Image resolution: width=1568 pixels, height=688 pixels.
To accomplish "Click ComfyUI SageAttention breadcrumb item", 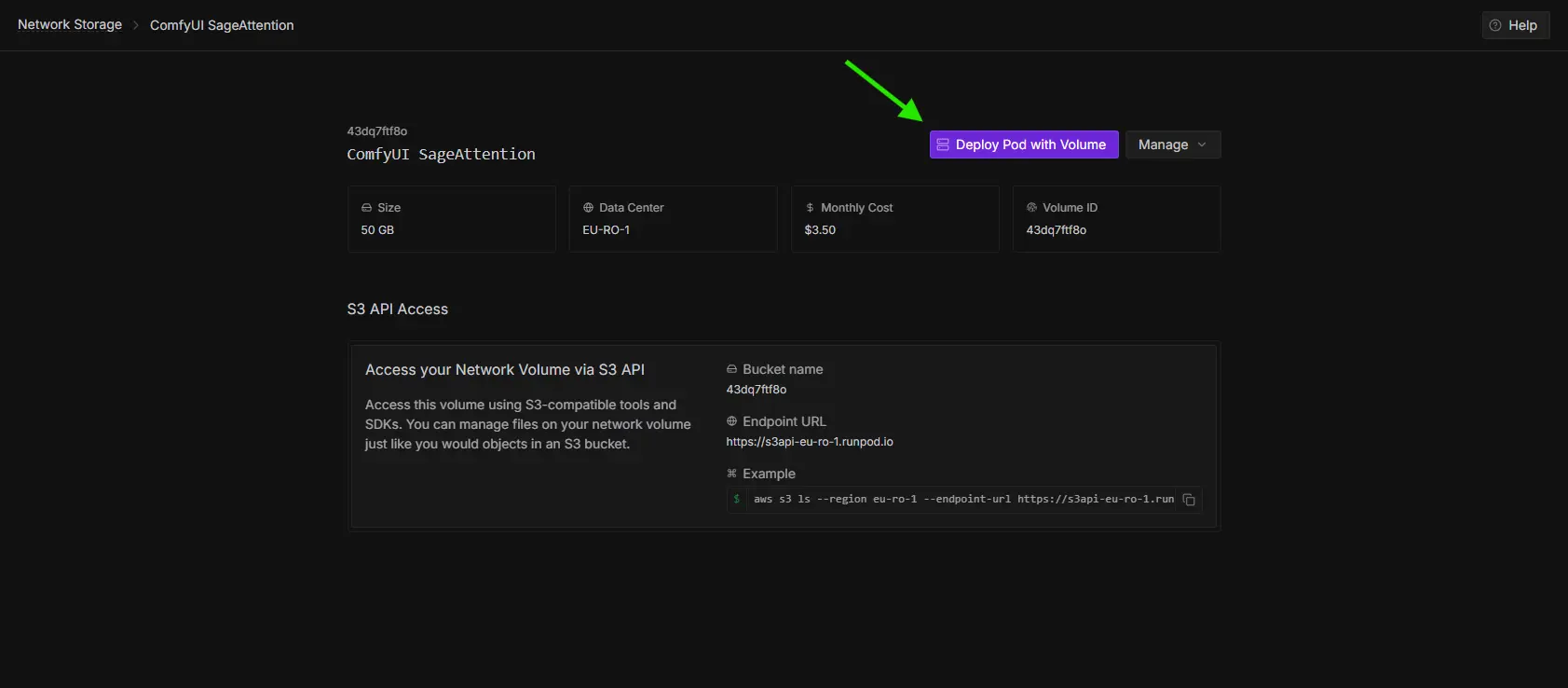I will [x=222, y=25].
